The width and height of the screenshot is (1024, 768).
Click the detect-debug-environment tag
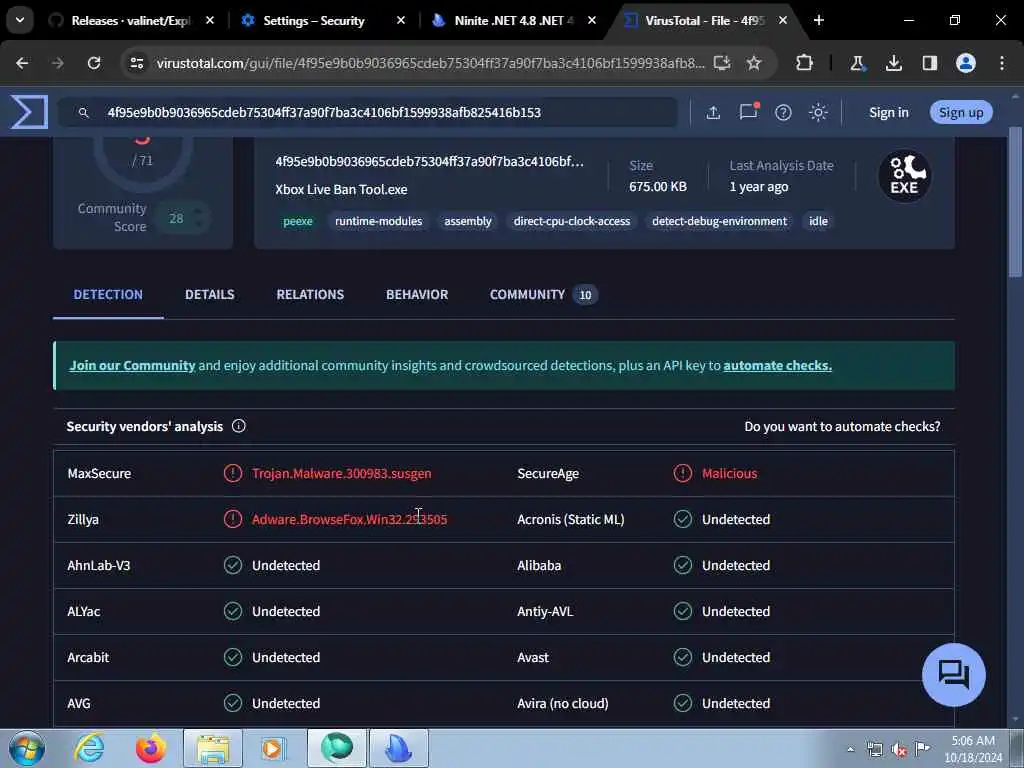pyautogui.click(x=719, y=221)
